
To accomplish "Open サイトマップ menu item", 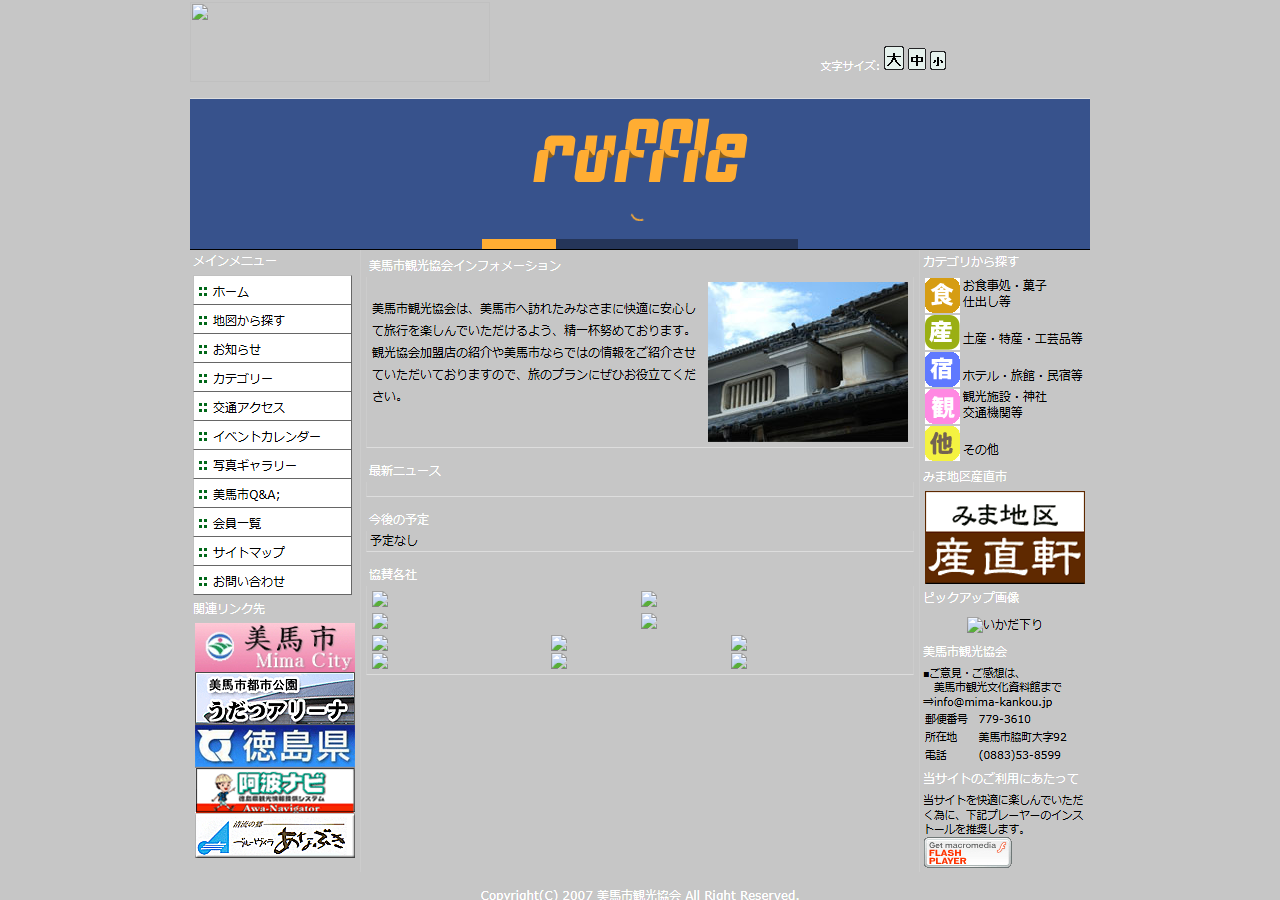I will pos(272,552).
